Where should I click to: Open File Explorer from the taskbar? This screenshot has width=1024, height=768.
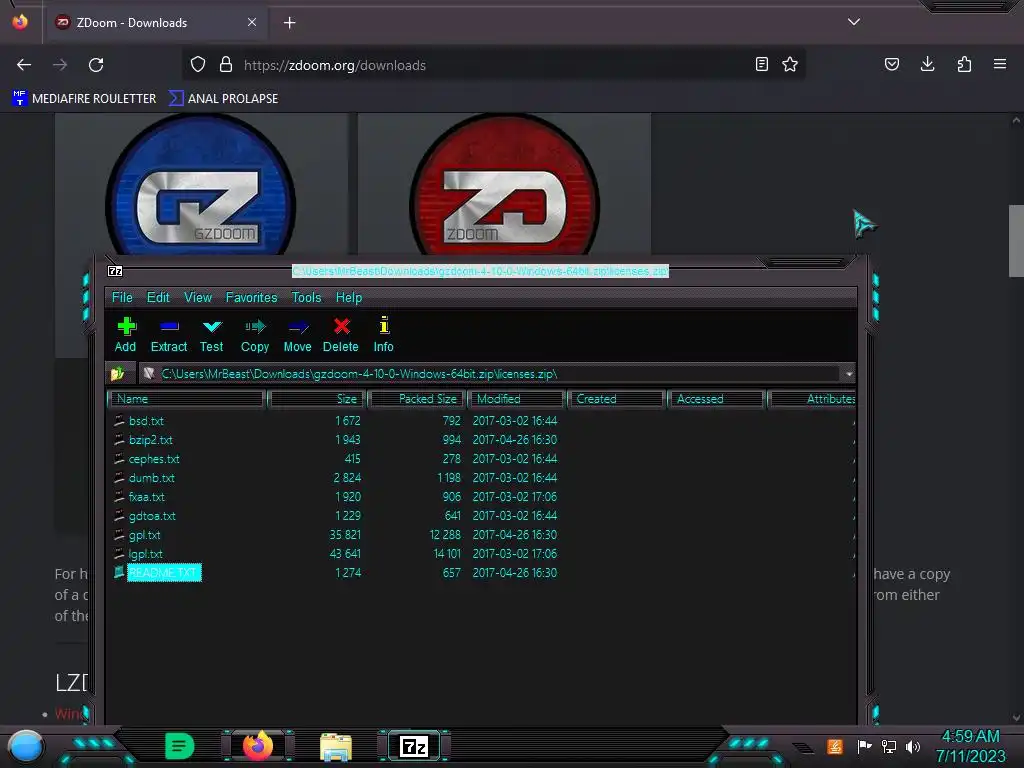pyautogui.click(x=336, y=747)
